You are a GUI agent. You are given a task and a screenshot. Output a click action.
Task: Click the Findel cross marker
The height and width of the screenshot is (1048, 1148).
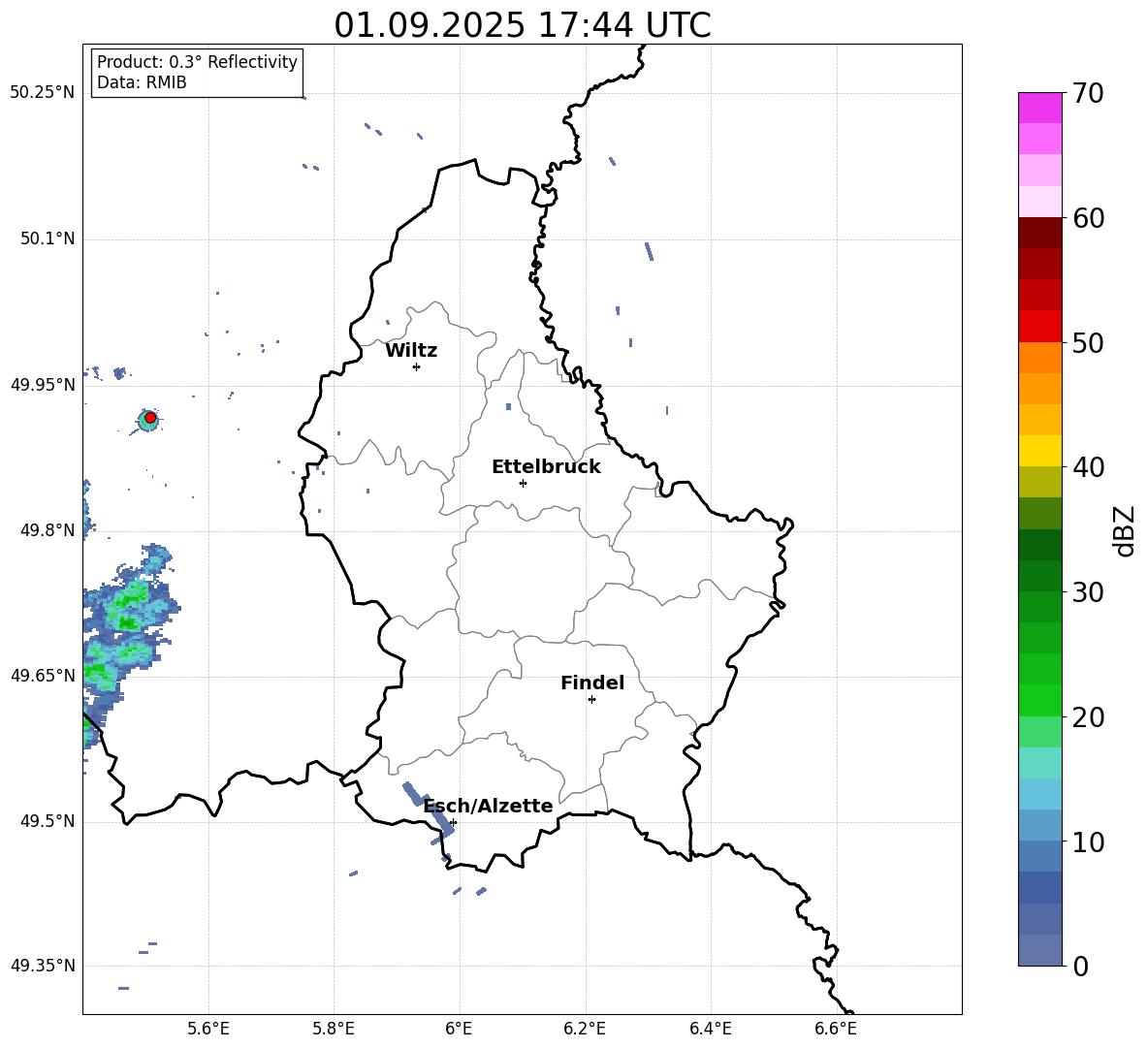click(591, 700)
